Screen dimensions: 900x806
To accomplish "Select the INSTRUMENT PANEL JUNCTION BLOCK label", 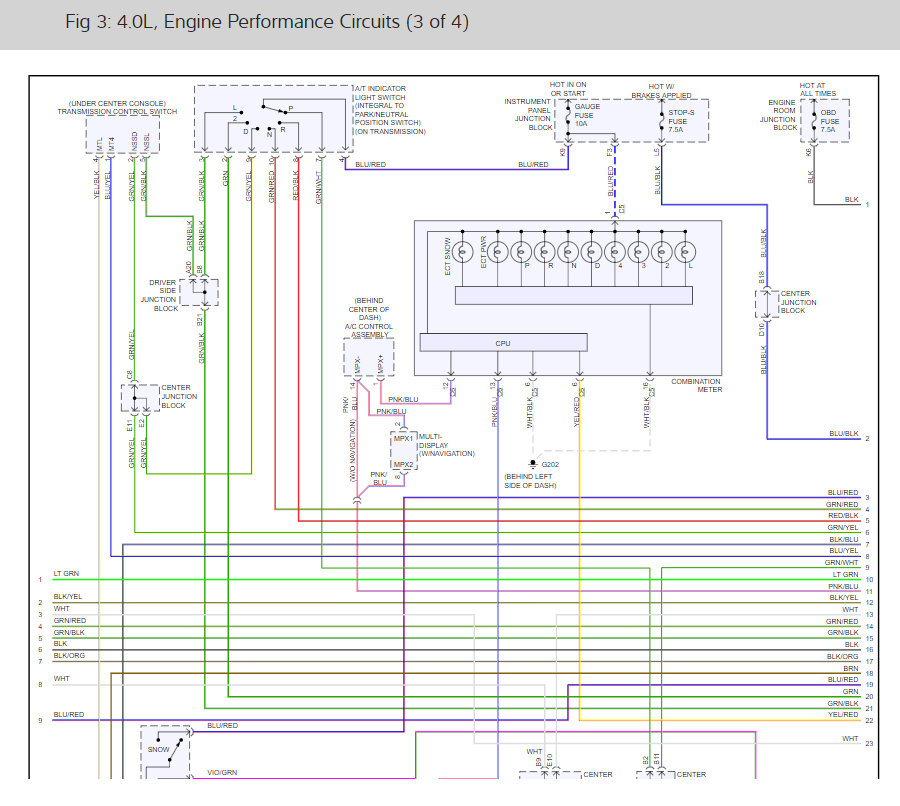I will point(527,114).
